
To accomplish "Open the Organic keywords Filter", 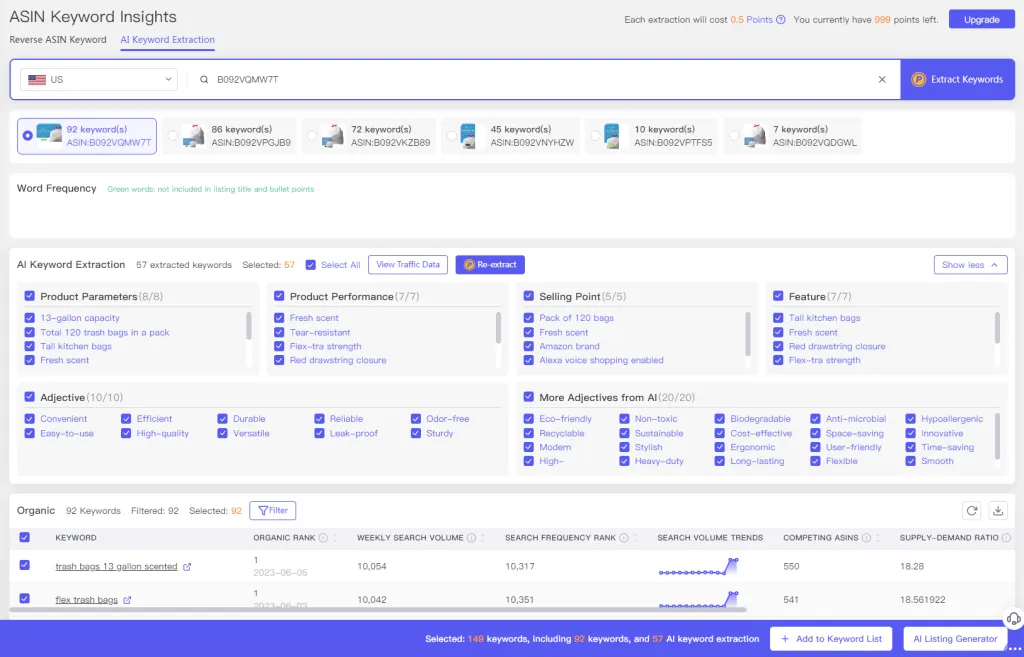I will pyautogui.click(x=272, y=511).
